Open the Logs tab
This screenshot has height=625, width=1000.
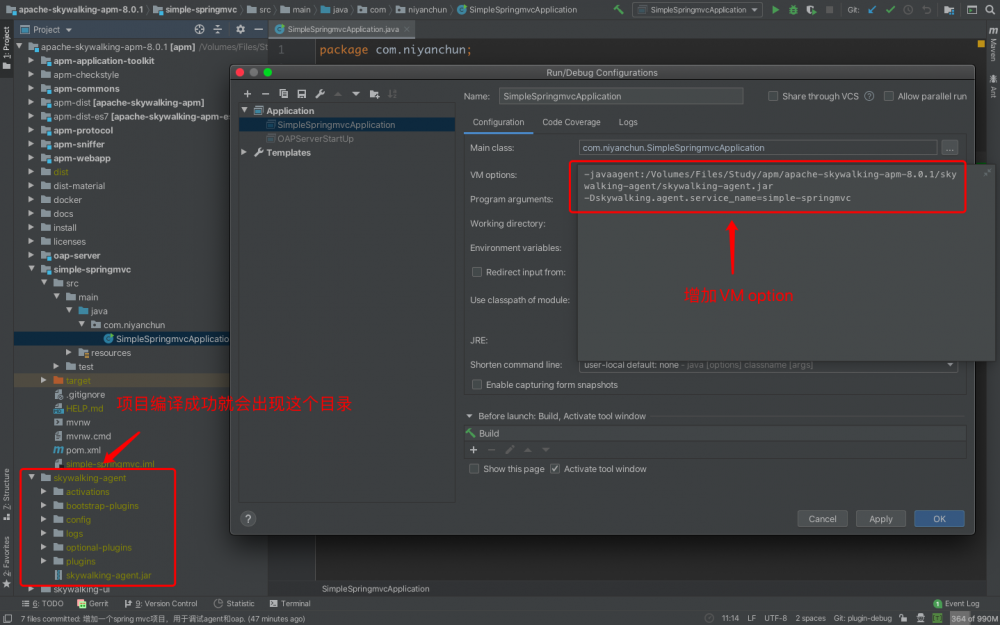627,122
